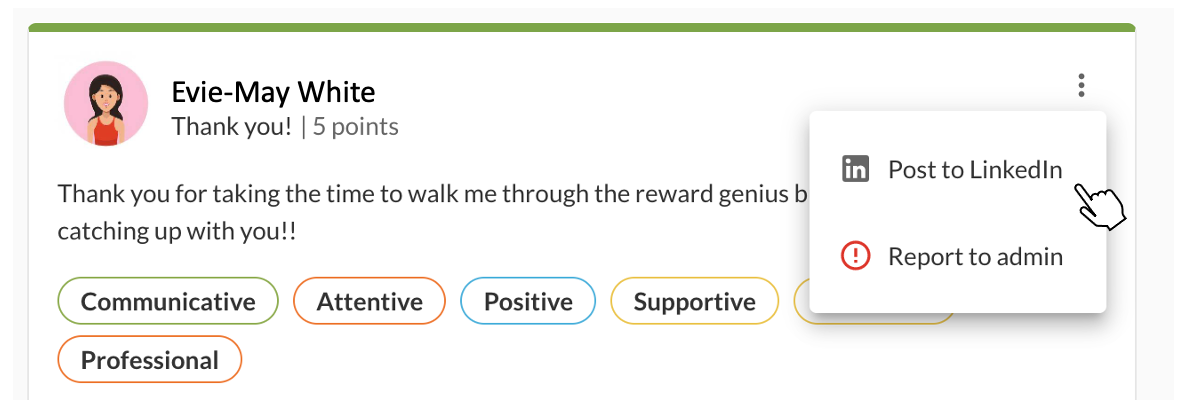The width and height of the screenshot is (1182, 420).
Task: Click the 5 points label
Action: click(355, 127)
